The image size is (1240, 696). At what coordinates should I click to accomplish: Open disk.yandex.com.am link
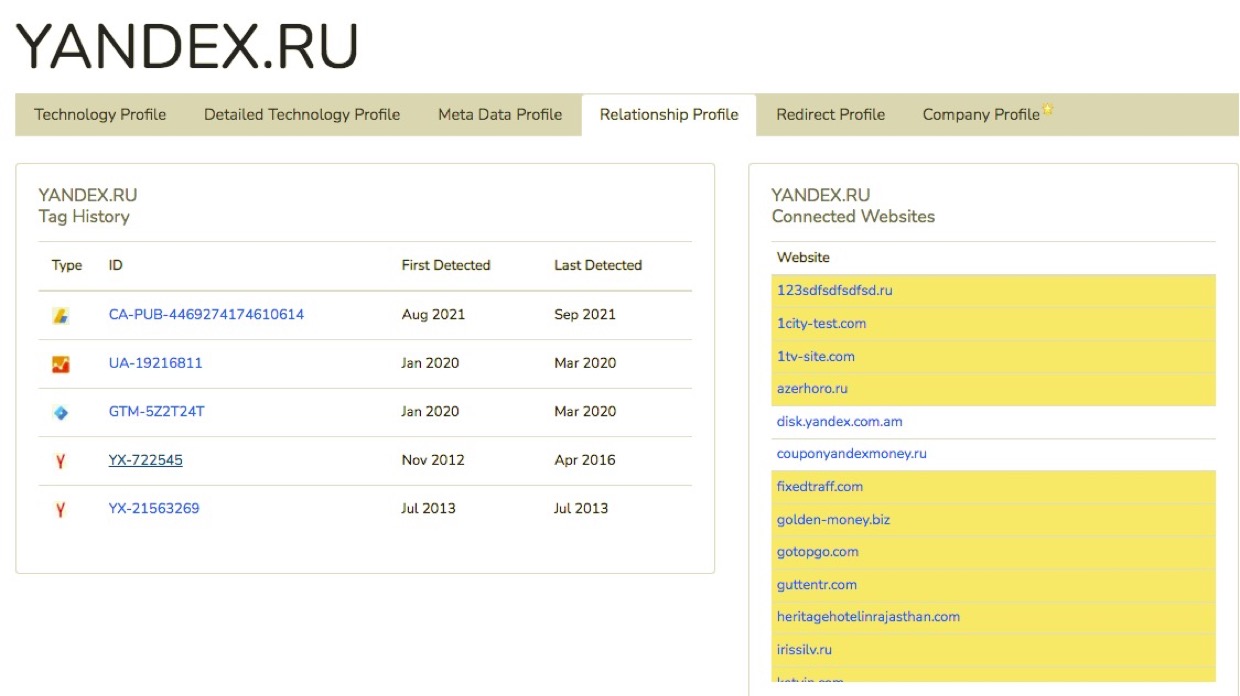coord(840,422)
